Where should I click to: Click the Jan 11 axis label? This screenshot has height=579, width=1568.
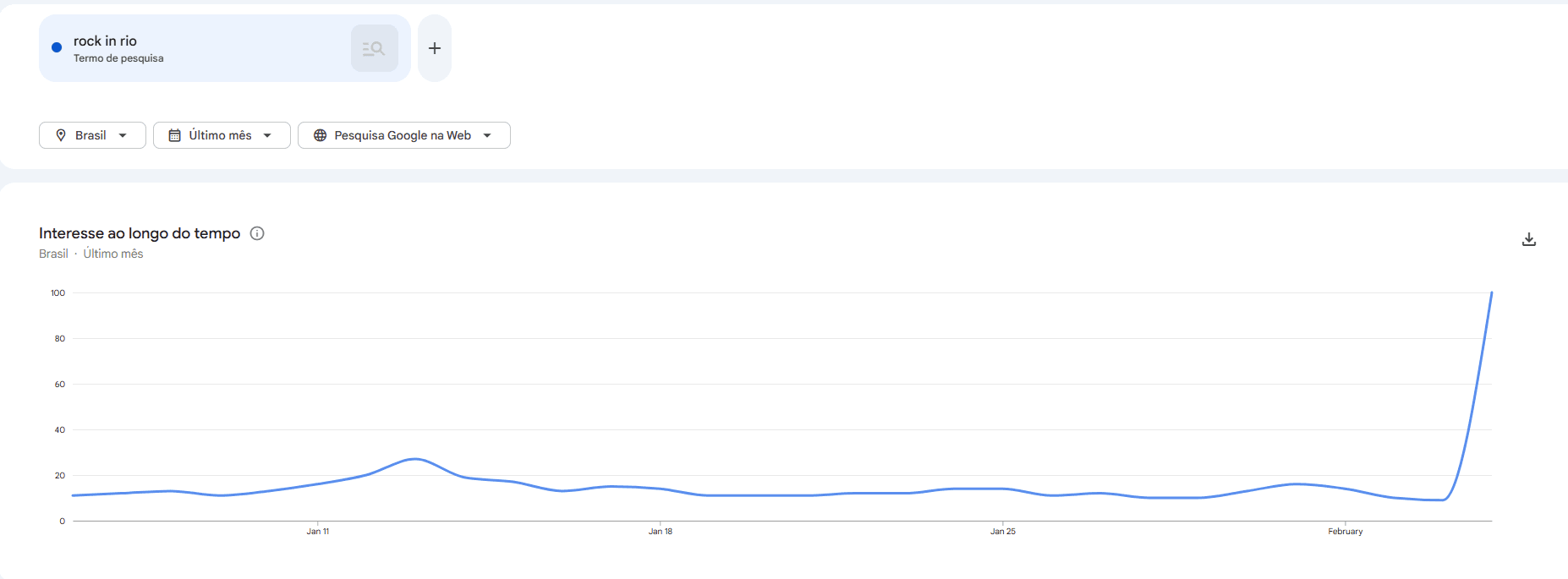318,532
